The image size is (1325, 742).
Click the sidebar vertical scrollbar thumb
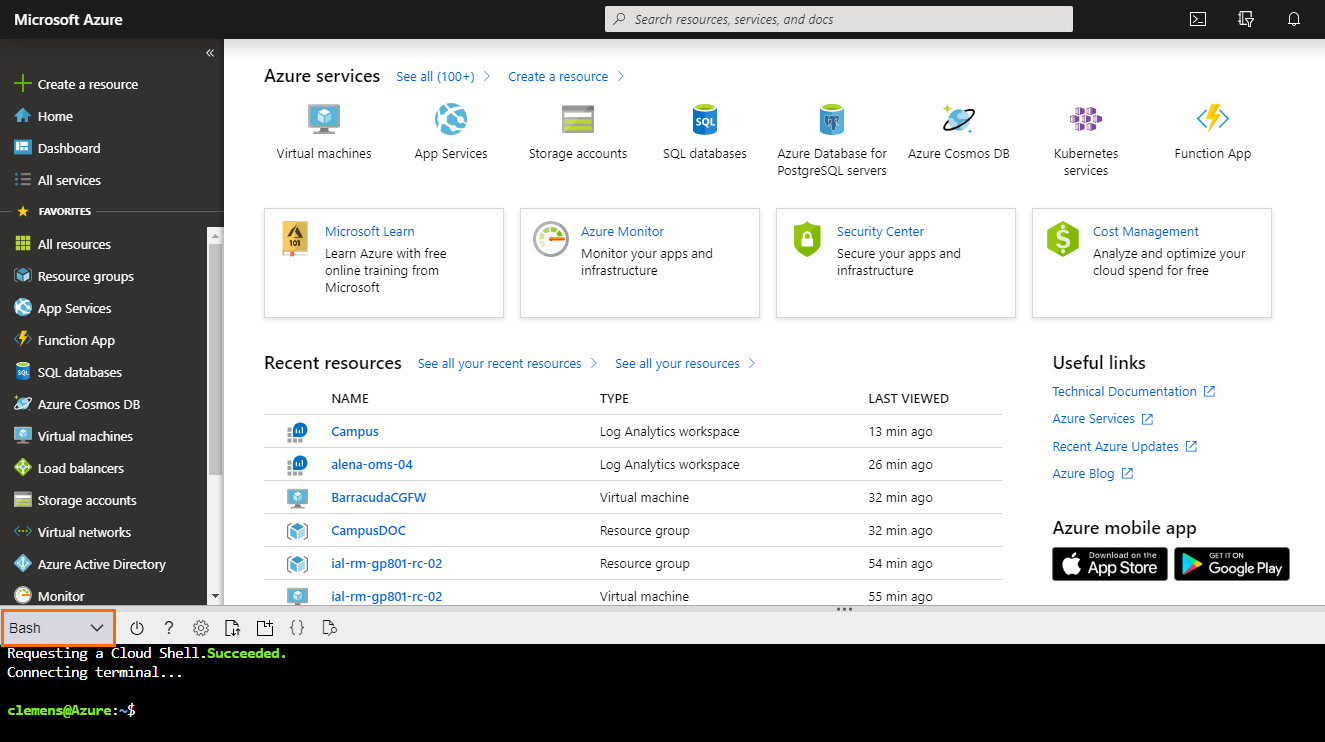click(215, 357)
